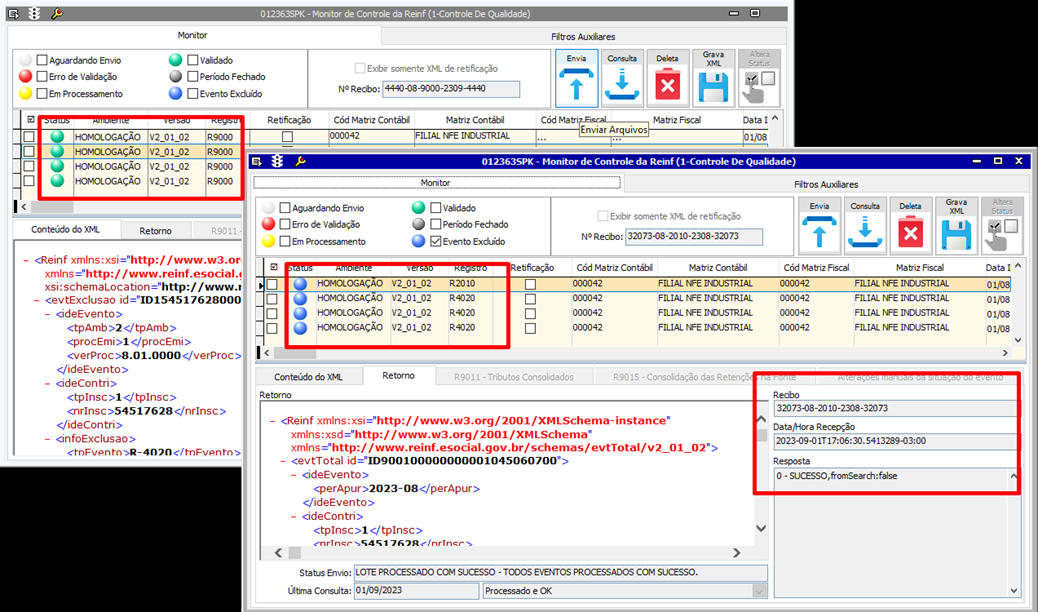Screen dimensions: 1038x612
Task: Select the Retorno tab in front window
Action: pos(399,376)
